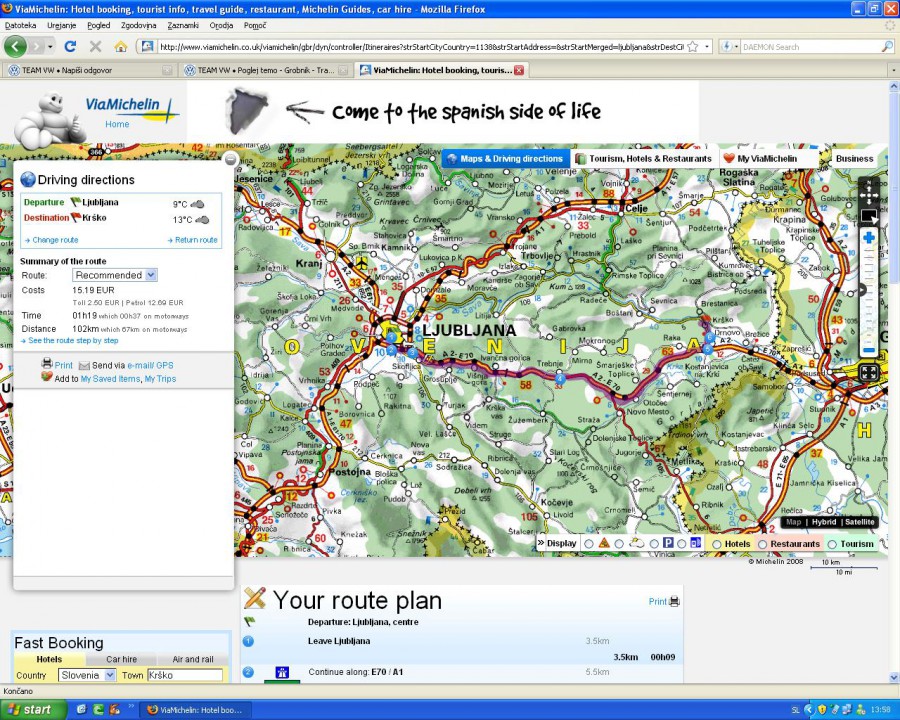Switch to the Tourism, Hotels & Restaurants tab
The image size is (900, 720).
(643, 158)
